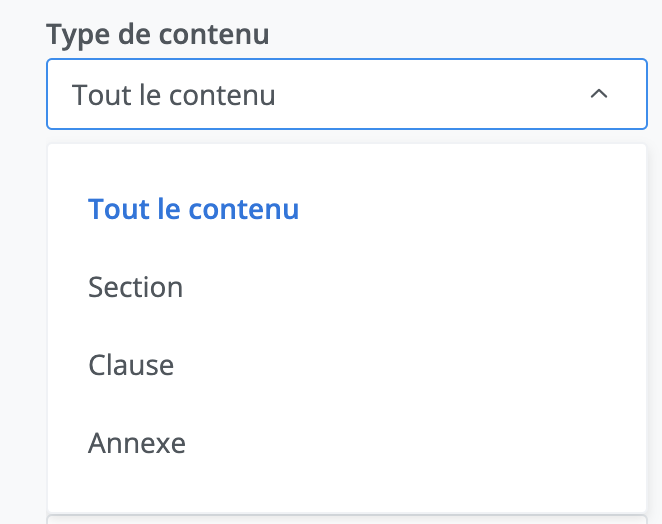This screenshot has width=662, height=524.
Task: Filter content type by Section
Action: tap(136, 287)
